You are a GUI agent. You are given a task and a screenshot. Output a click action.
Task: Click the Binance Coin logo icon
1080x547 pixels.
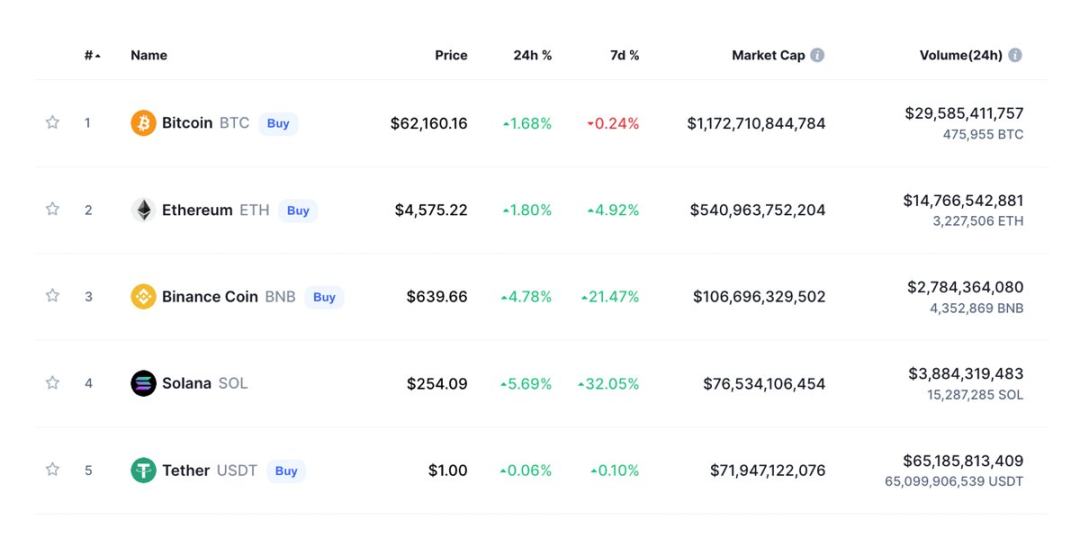[143, 297]
